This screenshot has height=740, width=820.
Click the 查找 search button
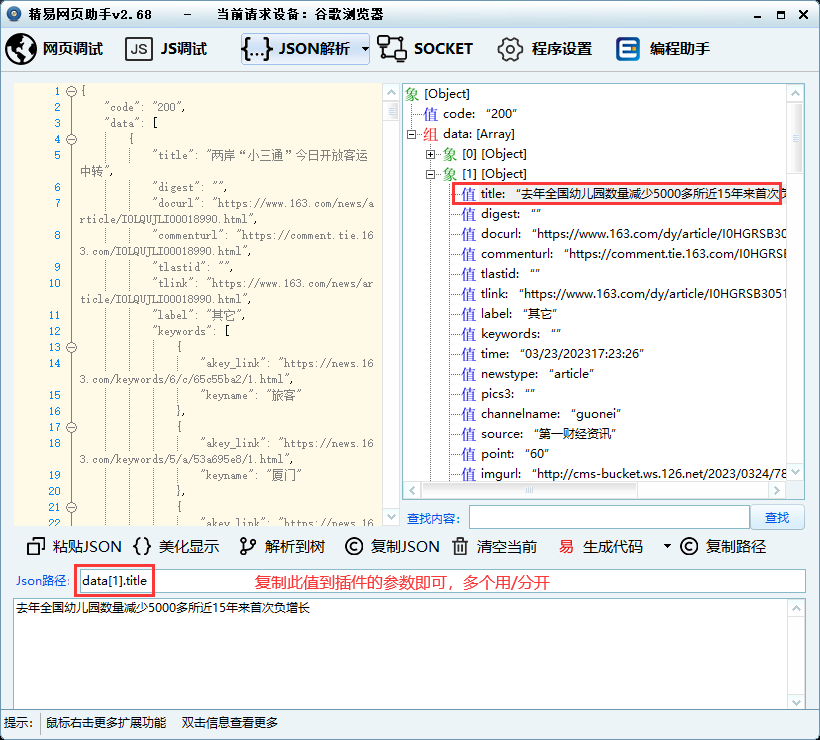777,517
